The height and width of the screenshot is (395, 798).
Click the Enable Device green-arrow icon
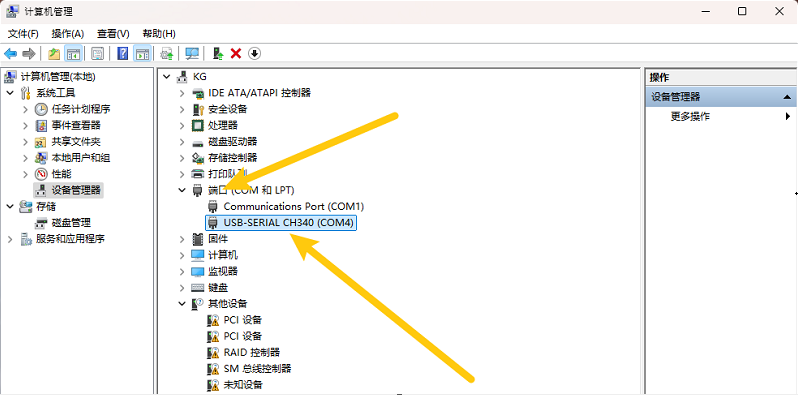pyautogui.click(x=218, y=53)
